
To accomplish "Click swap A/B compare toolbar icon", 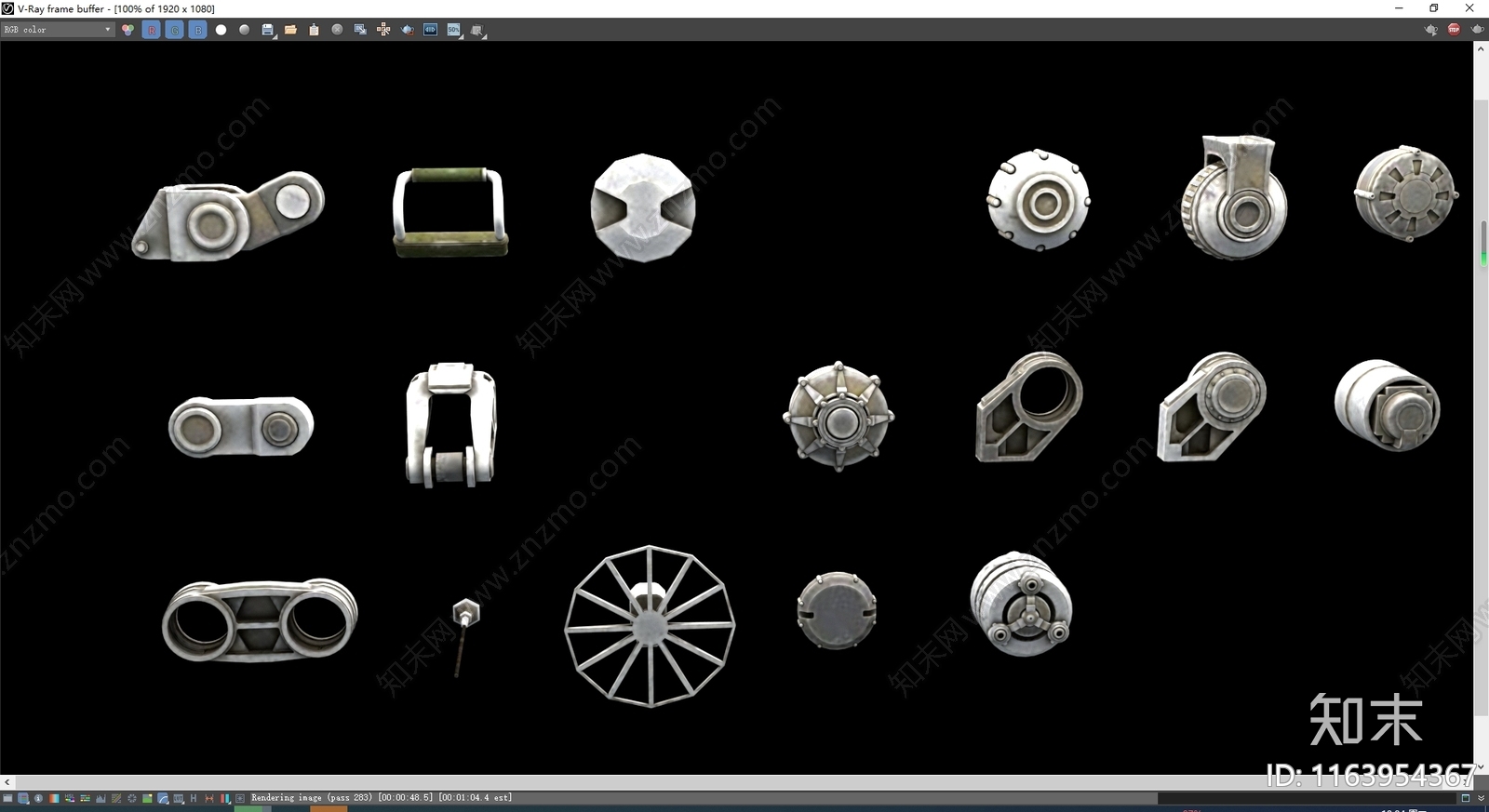I will pos(477,30).
